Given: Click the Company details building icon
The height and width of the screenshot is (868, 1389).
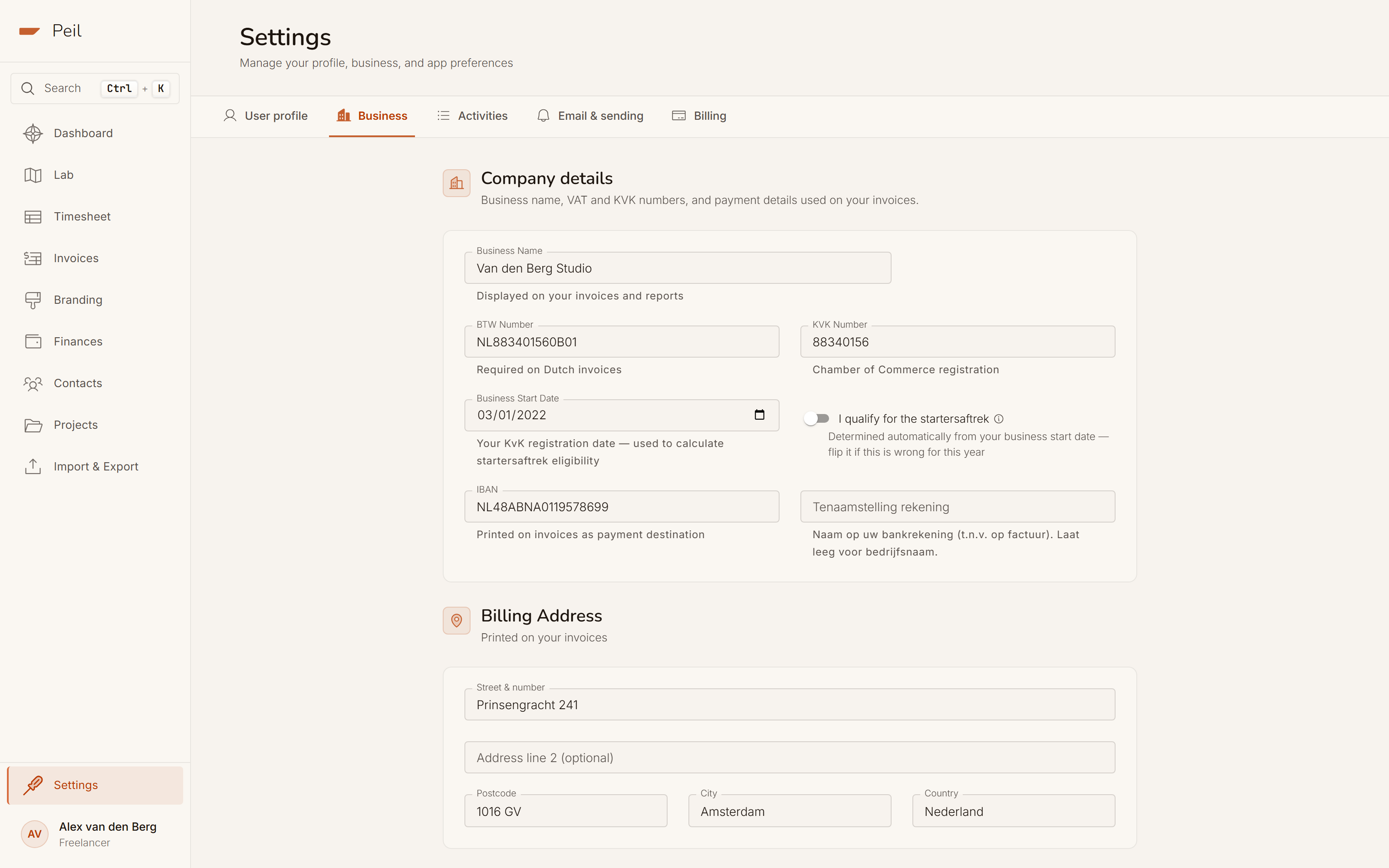Looking at the screenshot, I should [x=456, y=183].
